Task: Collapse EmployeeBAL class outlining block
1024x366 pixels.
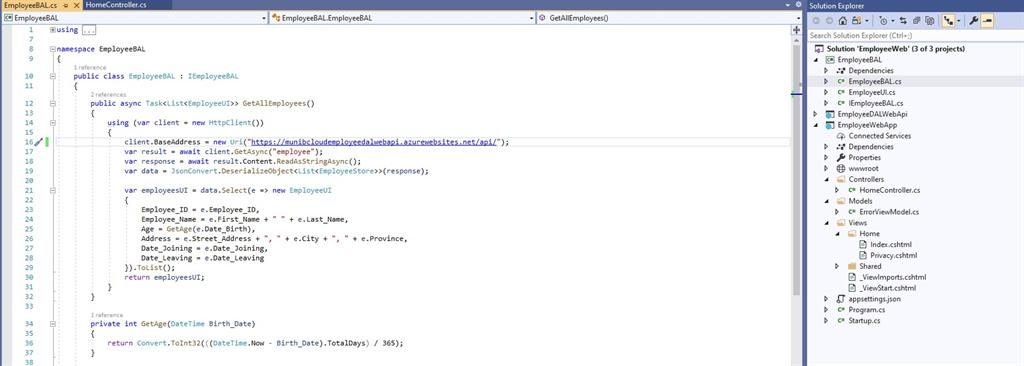Action: 53,76
